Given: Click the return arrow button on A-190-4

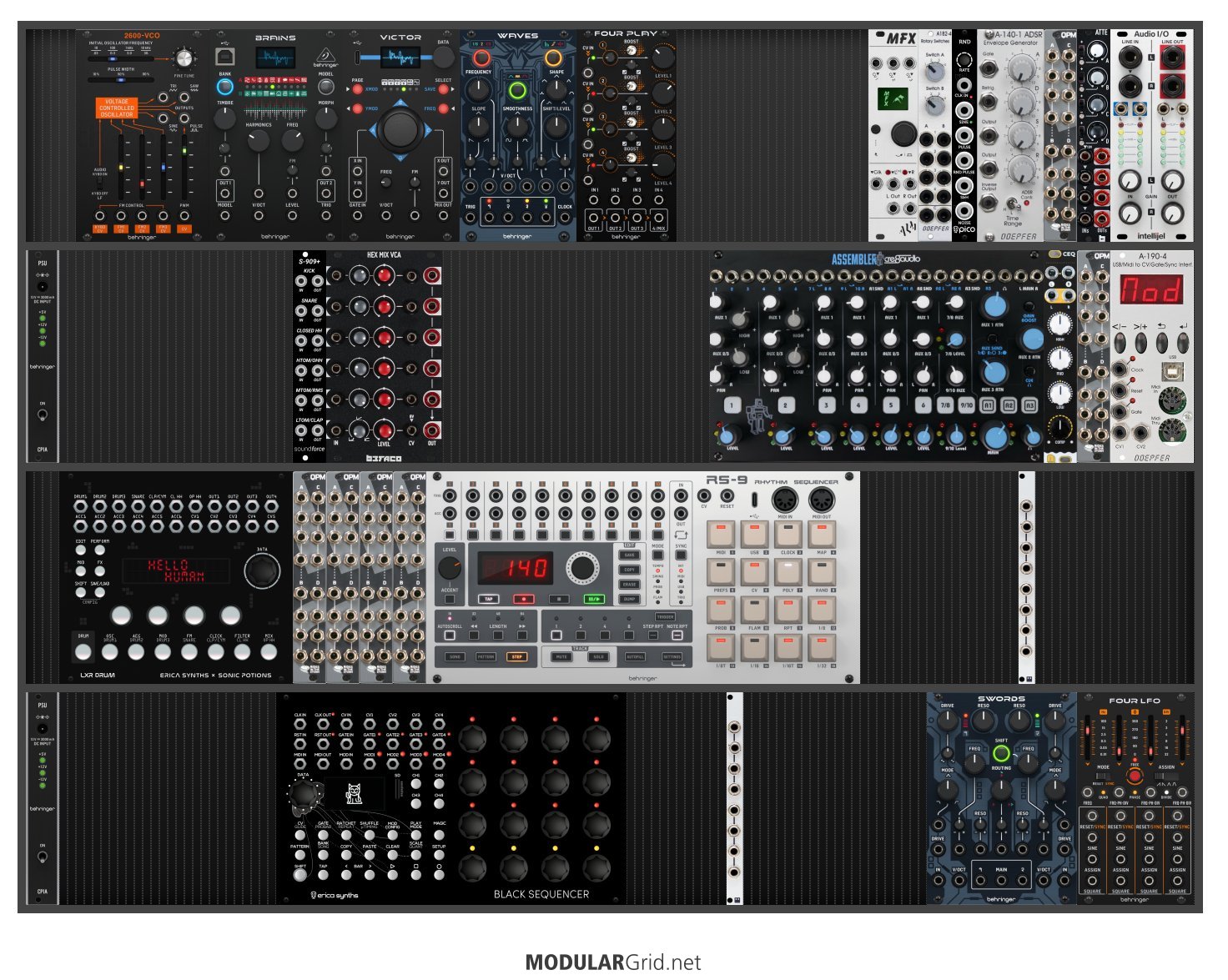Looking at the screenshot, I should [1160, 341].
